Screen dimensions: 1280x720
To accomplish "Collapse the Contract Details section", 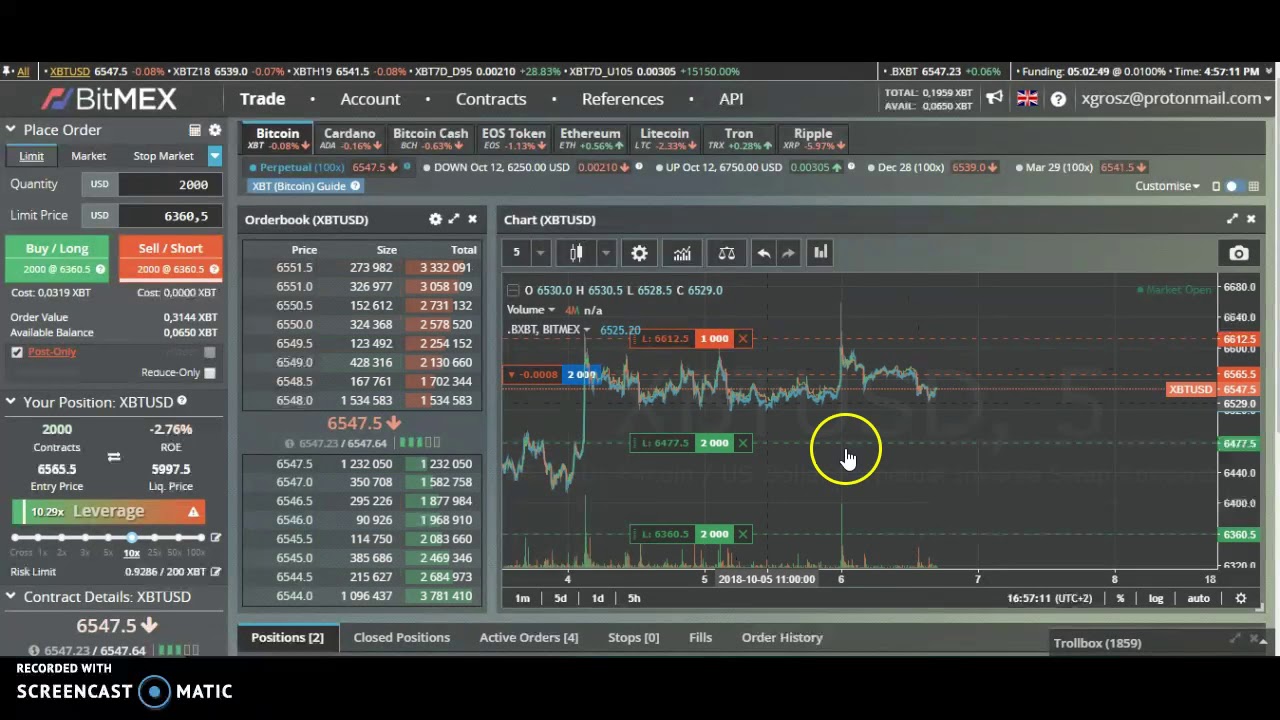I will [x=10, y=597].
